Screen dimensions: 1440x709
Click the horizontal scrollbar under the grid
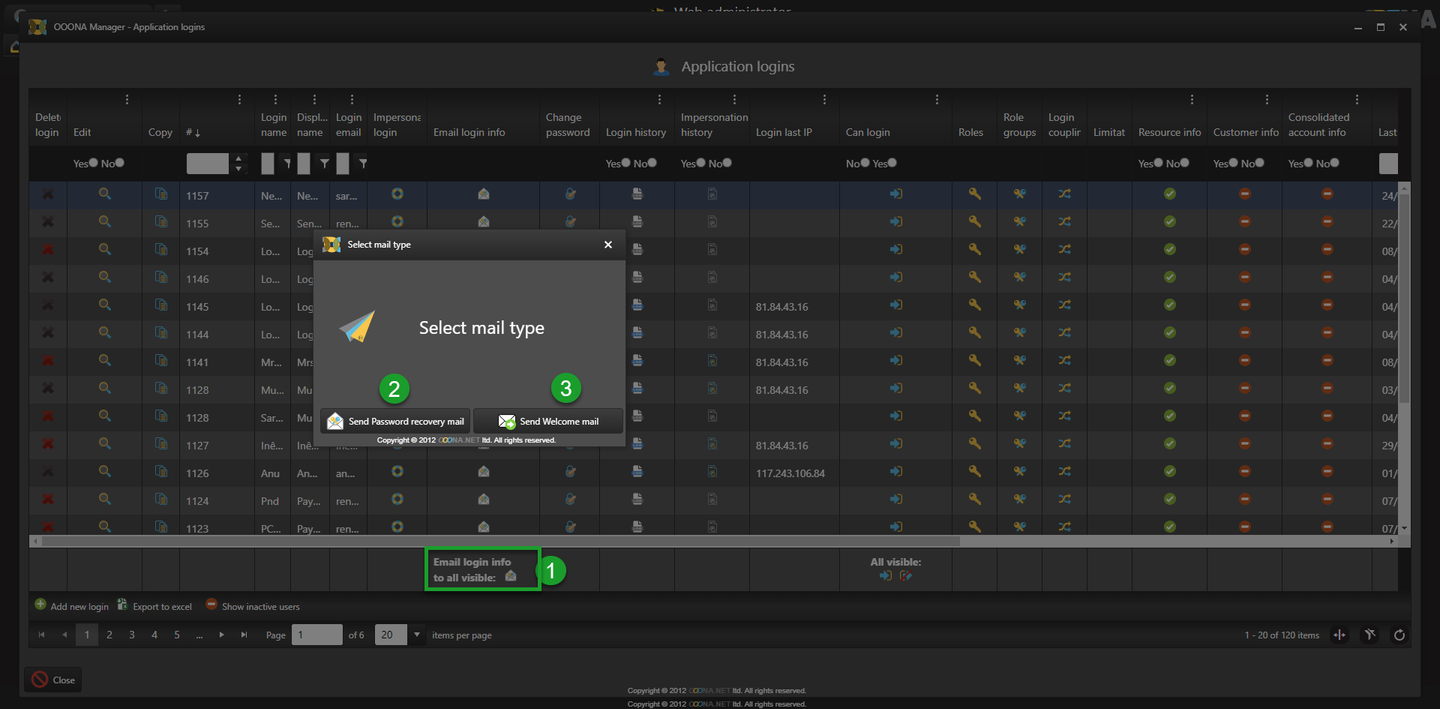click(x=500, y=541)
